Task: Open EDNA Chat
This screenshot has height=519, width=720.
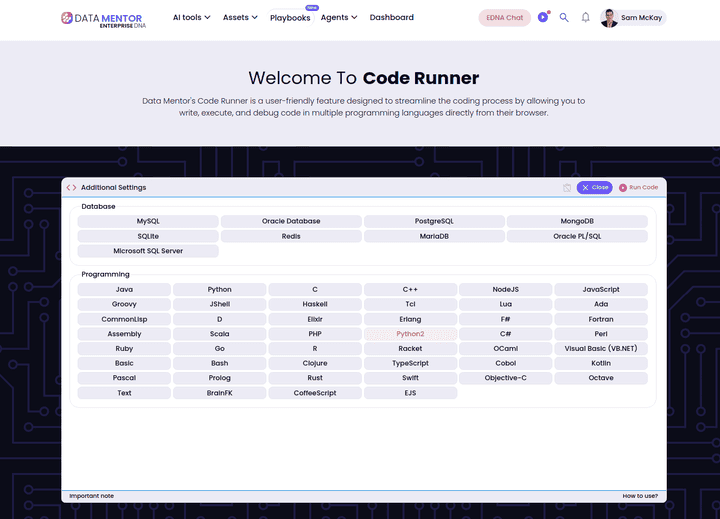Action: [504, 18]
